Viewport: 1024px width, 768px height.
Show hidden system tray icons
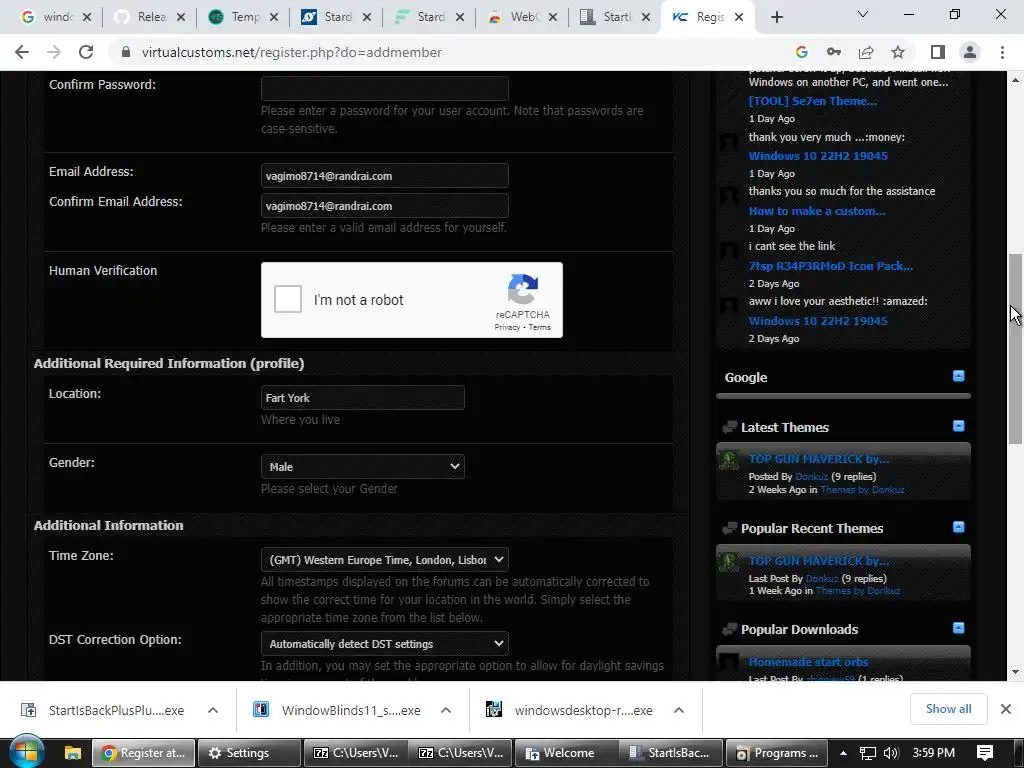pos(843,753)
